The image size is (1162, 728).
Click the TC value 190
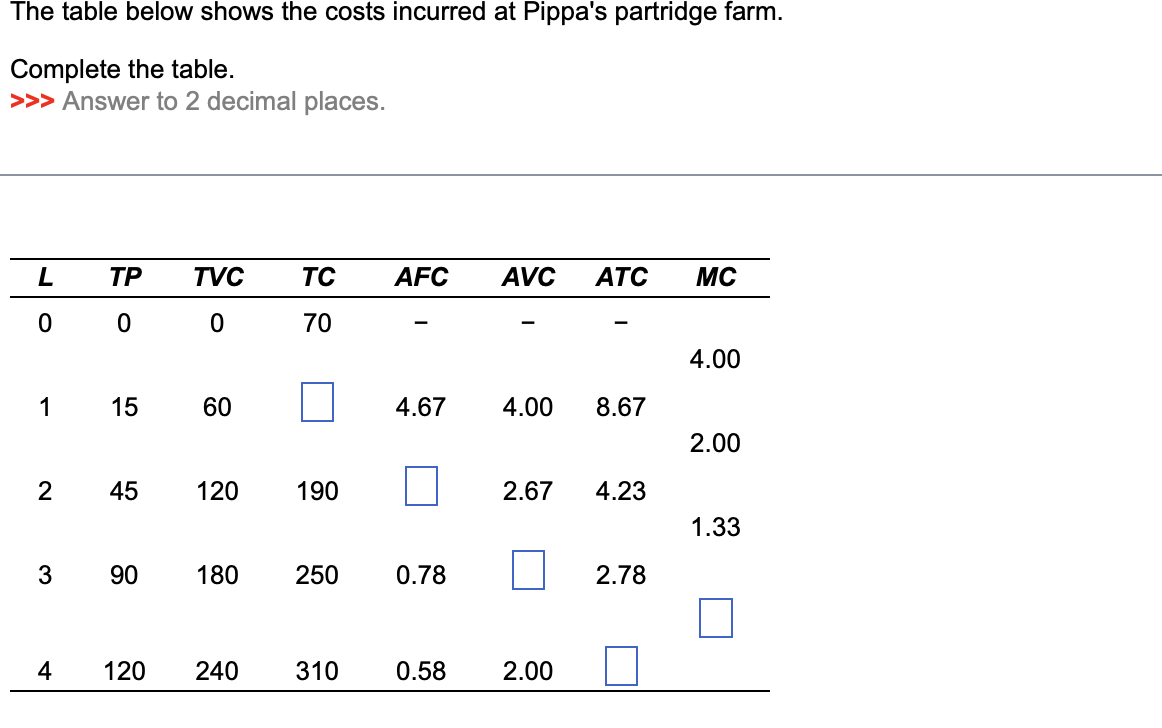click(317, 491)
